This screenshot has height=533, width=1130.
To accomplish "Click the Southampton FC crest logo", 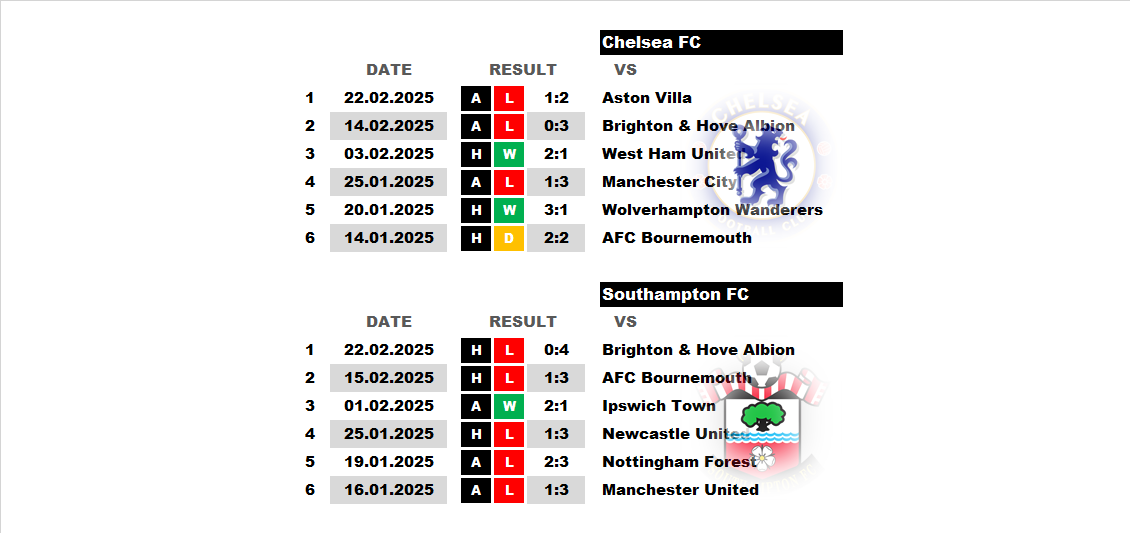I will 766,424.
